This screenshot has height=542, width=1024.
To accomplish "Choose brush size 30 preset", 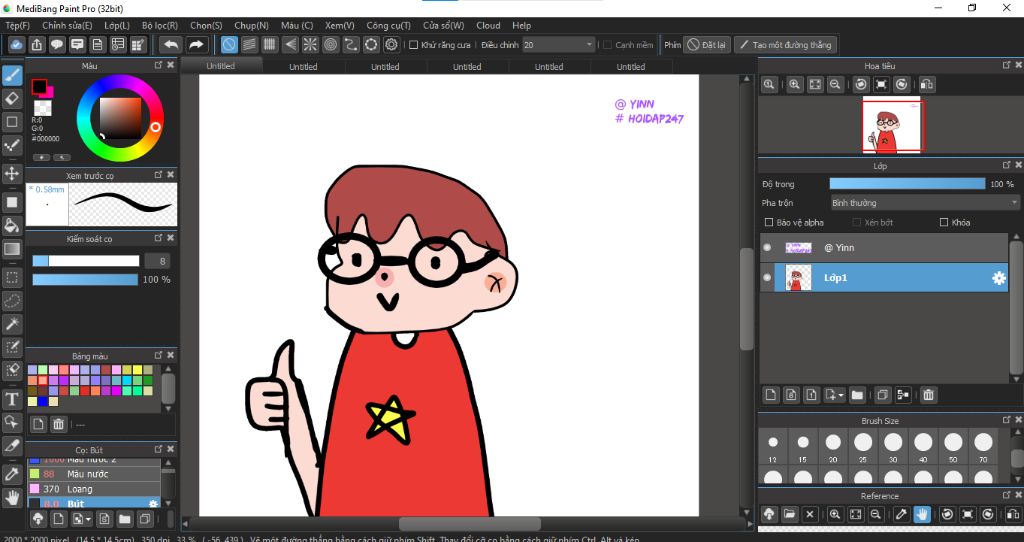I will pyautogui.click(x=893, y=447).
